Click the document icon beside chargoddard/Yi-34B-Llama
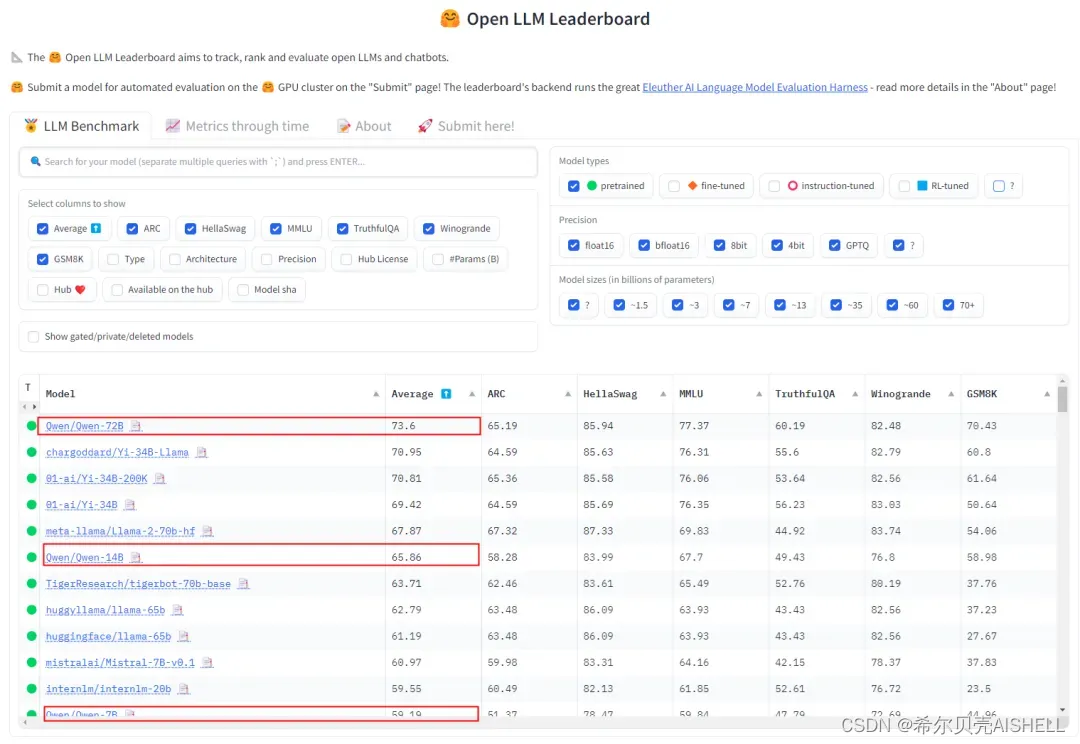This screenshot has height=744, width=1080. tap(201, 453)
